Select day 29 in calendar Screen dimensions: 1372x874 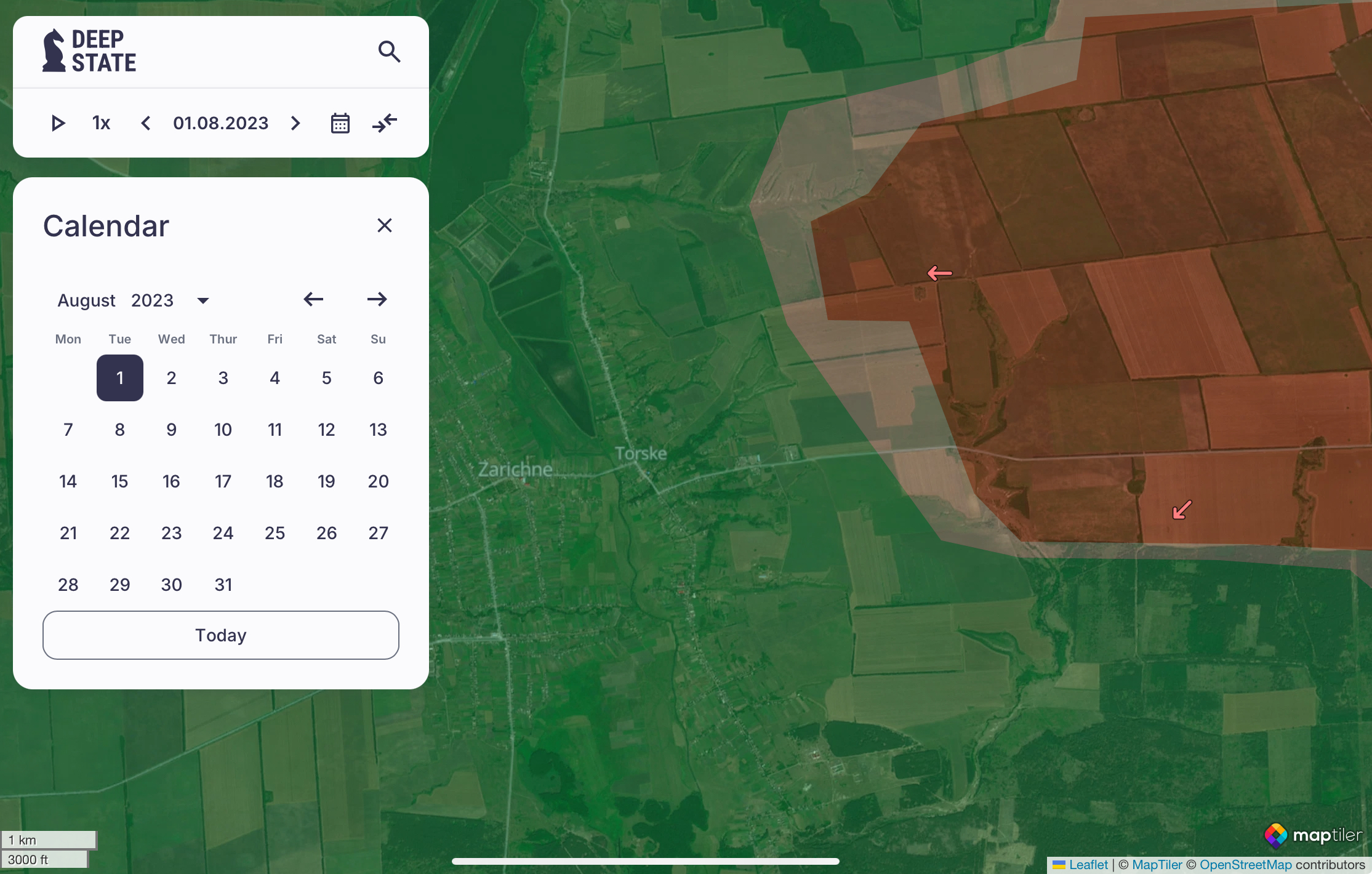pos(120,585)
